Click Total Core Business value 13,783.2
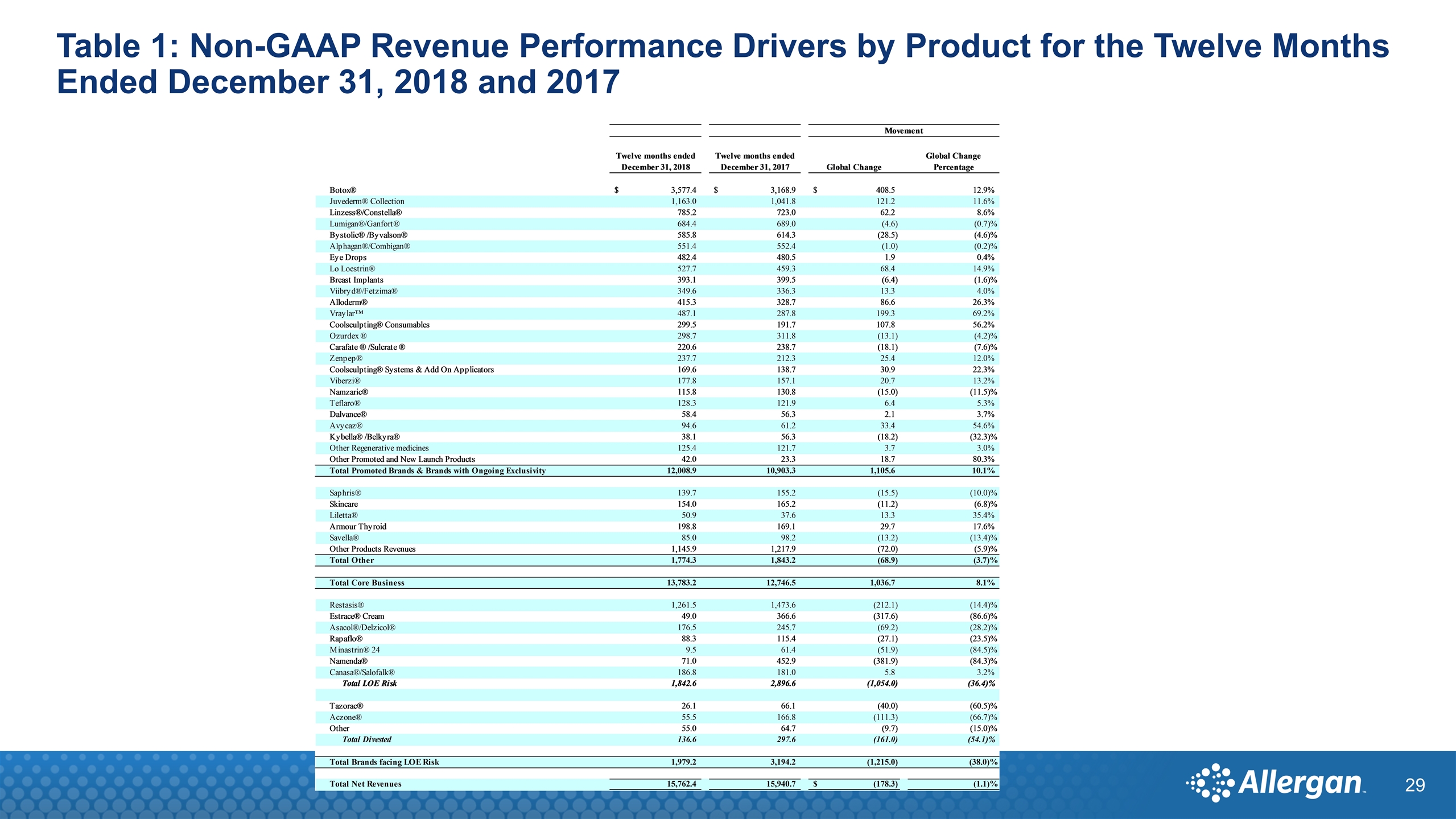 [x=682, y=582]
